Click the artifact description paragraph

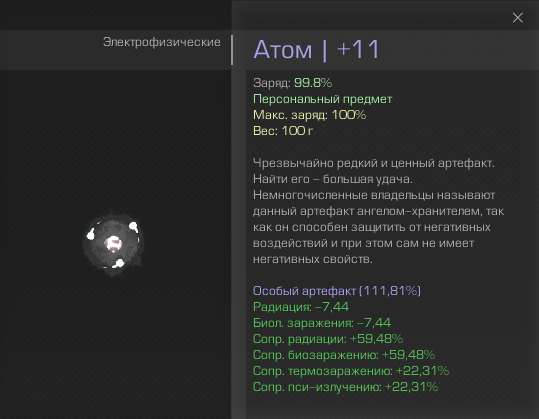point(378,211)
